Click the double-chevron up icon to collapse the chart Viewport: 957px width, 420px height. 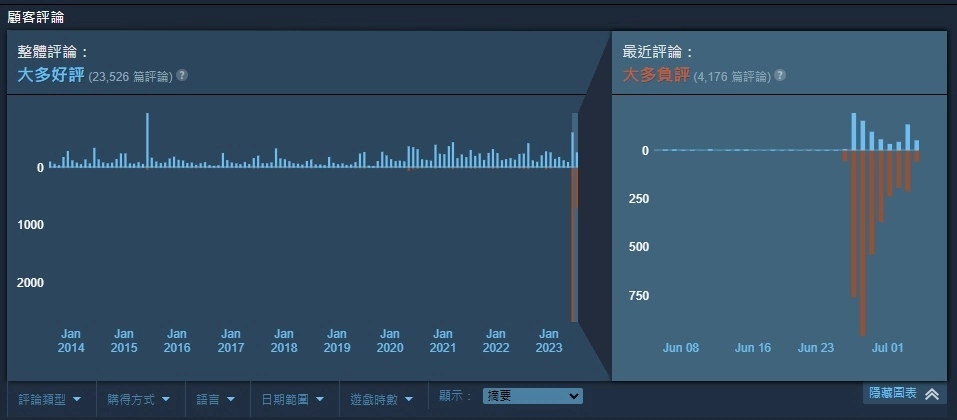[932, 394]
